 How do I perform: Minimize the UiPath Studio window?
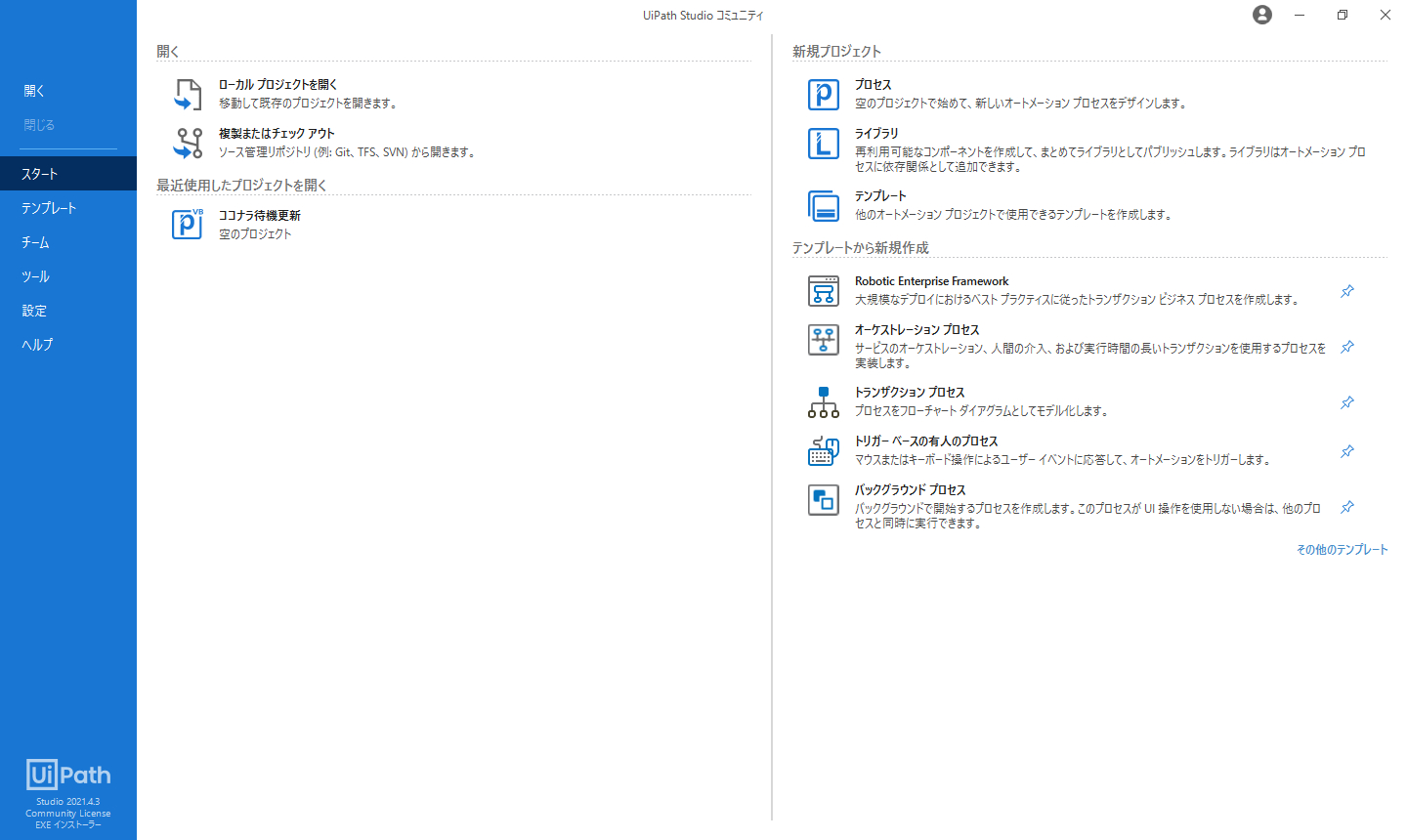pyautogui.click(x=1300, y=15)
